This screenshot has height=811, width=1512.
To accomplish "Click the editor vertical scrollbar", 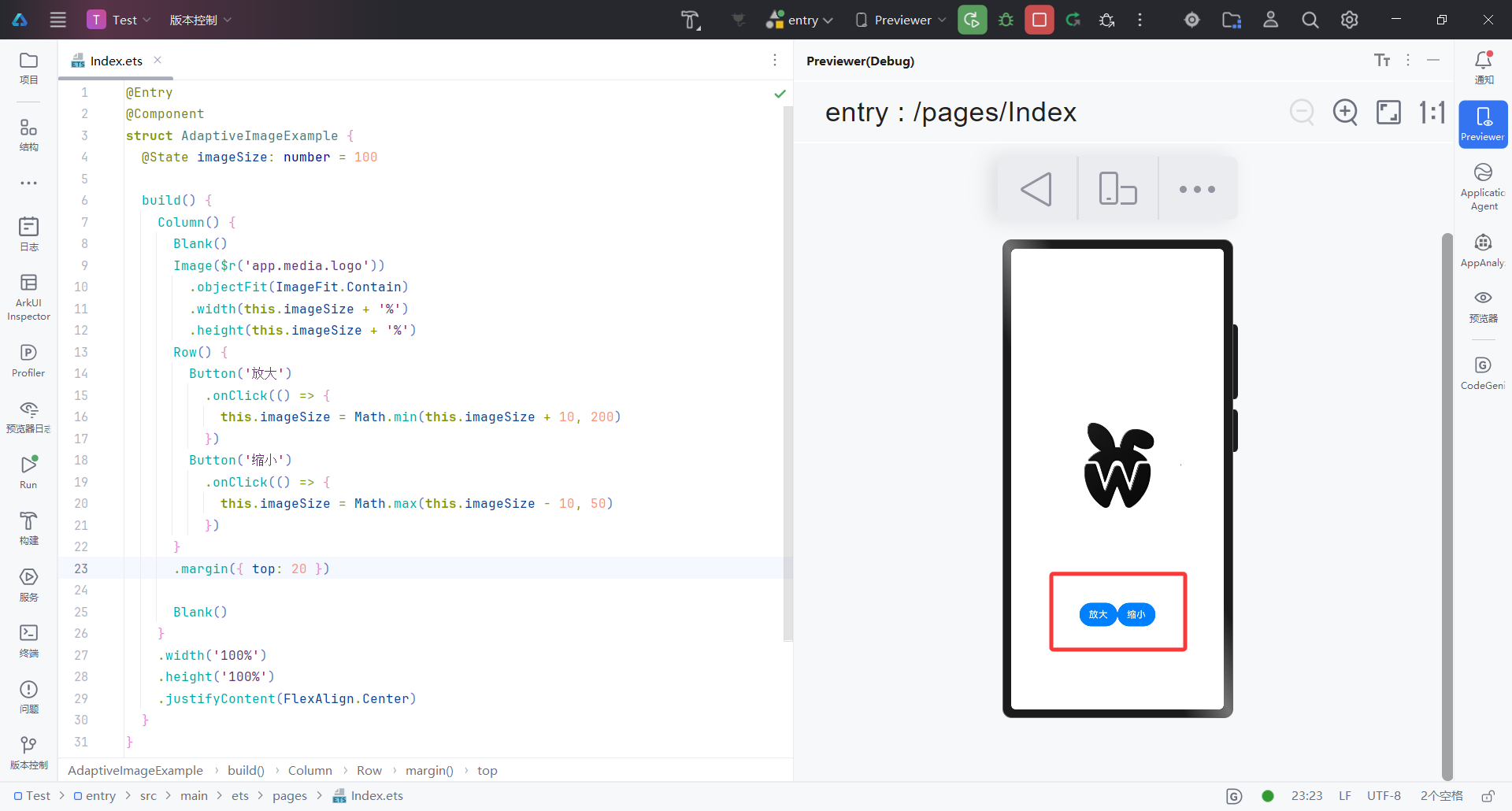I will pos(787,374).
